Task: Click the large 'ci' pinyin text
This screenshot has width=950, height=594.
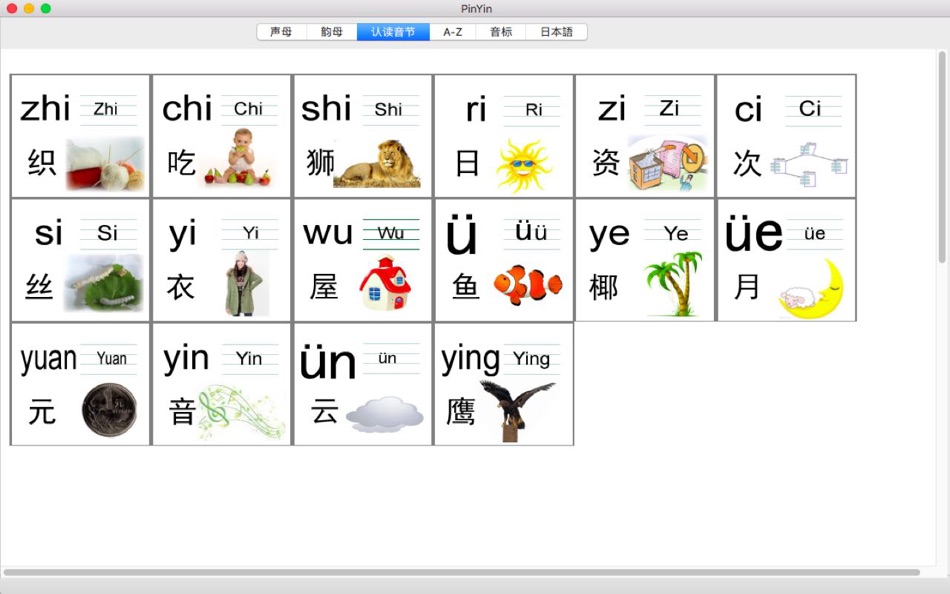Action: click(748, 110)
